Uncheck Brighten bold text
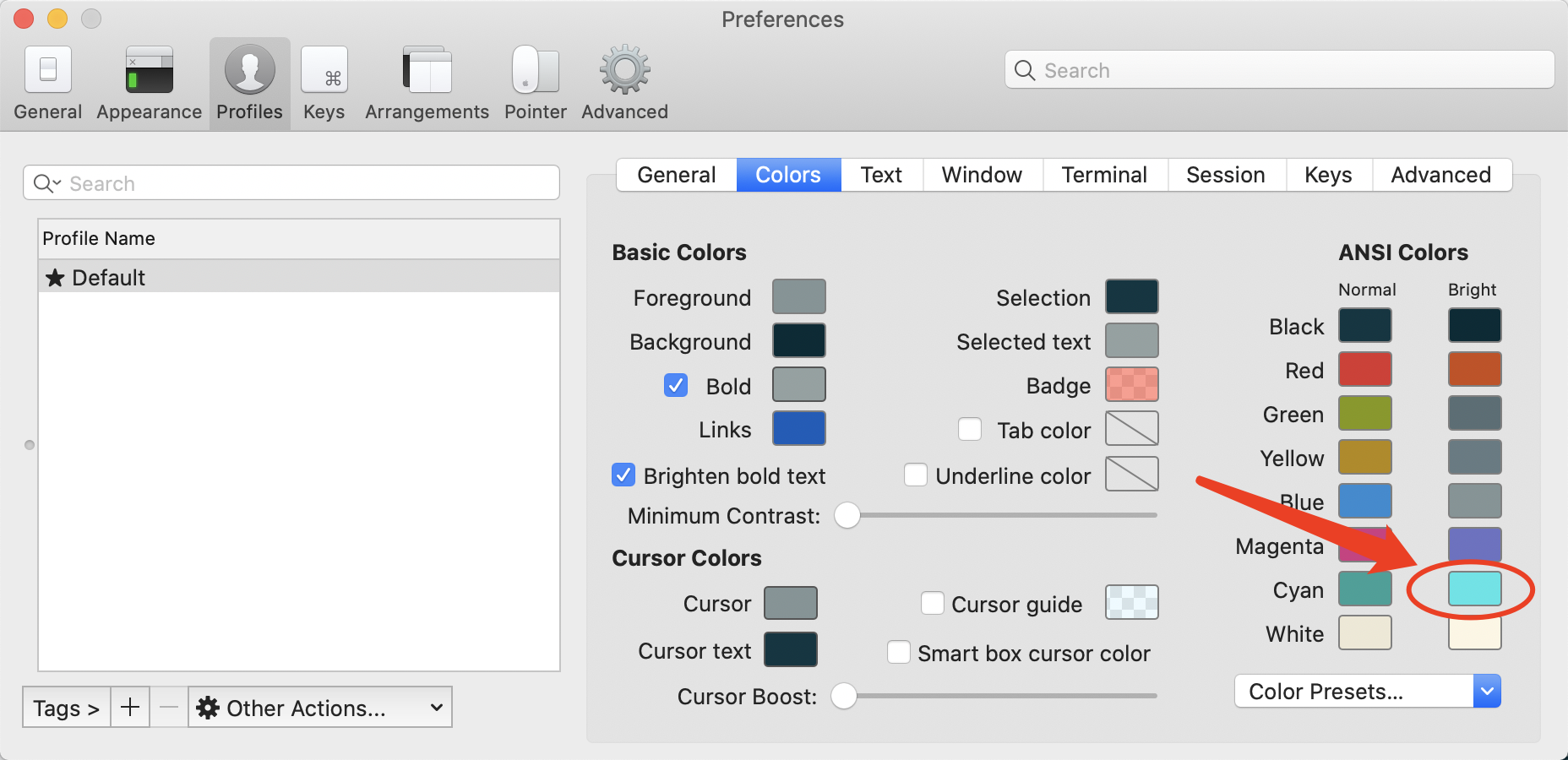The image size is (1568, 760). point(623,475)
